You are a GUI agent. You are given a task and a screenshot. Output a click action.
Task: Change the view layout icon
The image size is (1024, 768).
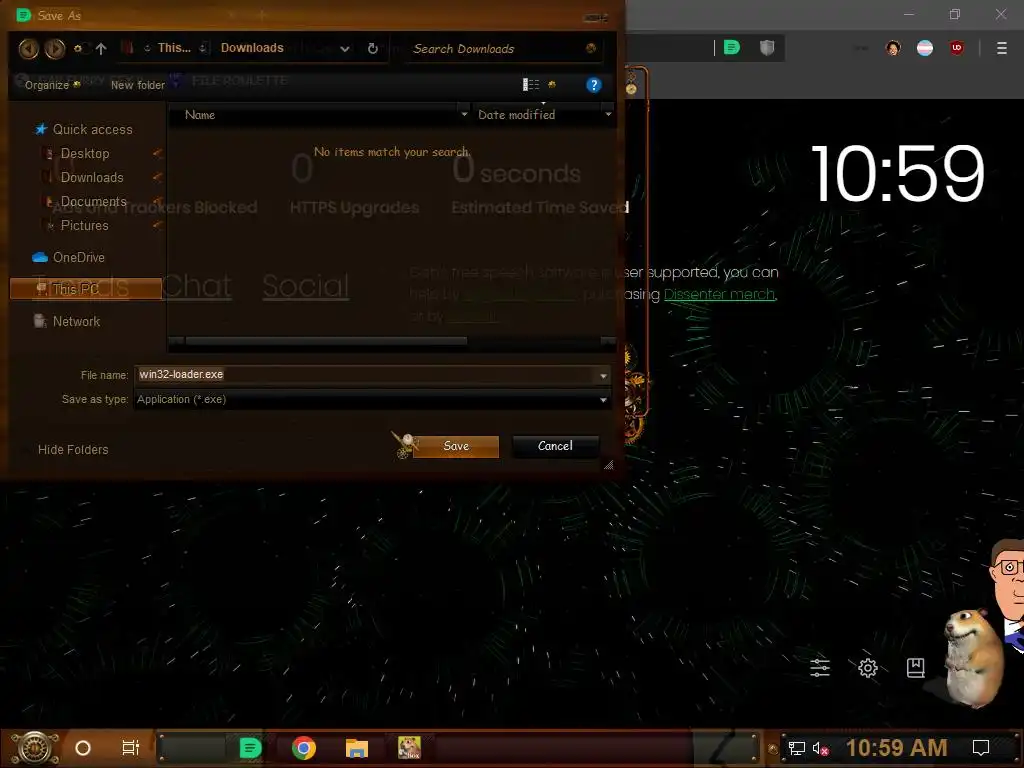pos(531,84)
